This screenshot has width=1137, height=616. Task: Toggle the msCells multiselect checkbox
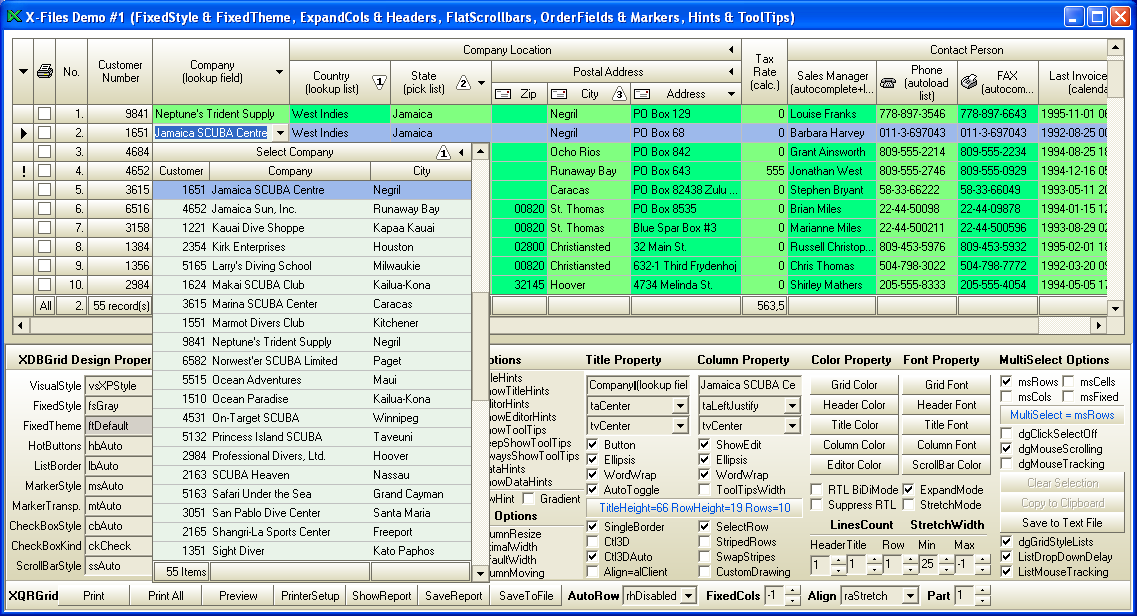pyautogui.click(x=1070, y=382)
